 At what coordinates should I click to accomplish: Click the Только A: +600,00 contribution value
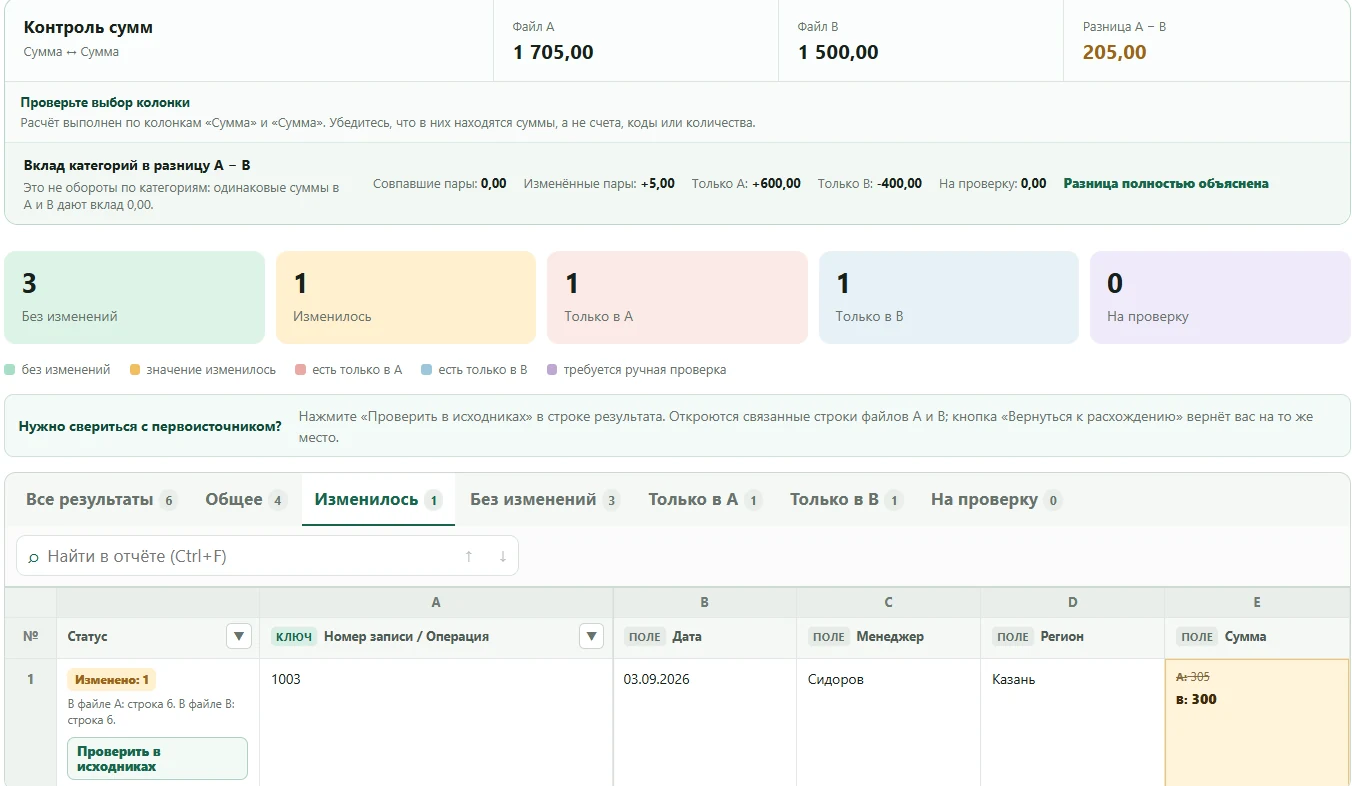(746, 183)
